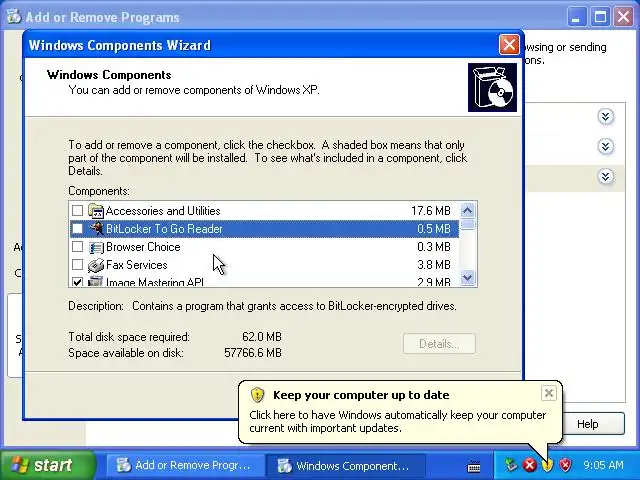Click the components list scrollbar thumb
This screenshot has height=480, width=640.
[467, 225]
